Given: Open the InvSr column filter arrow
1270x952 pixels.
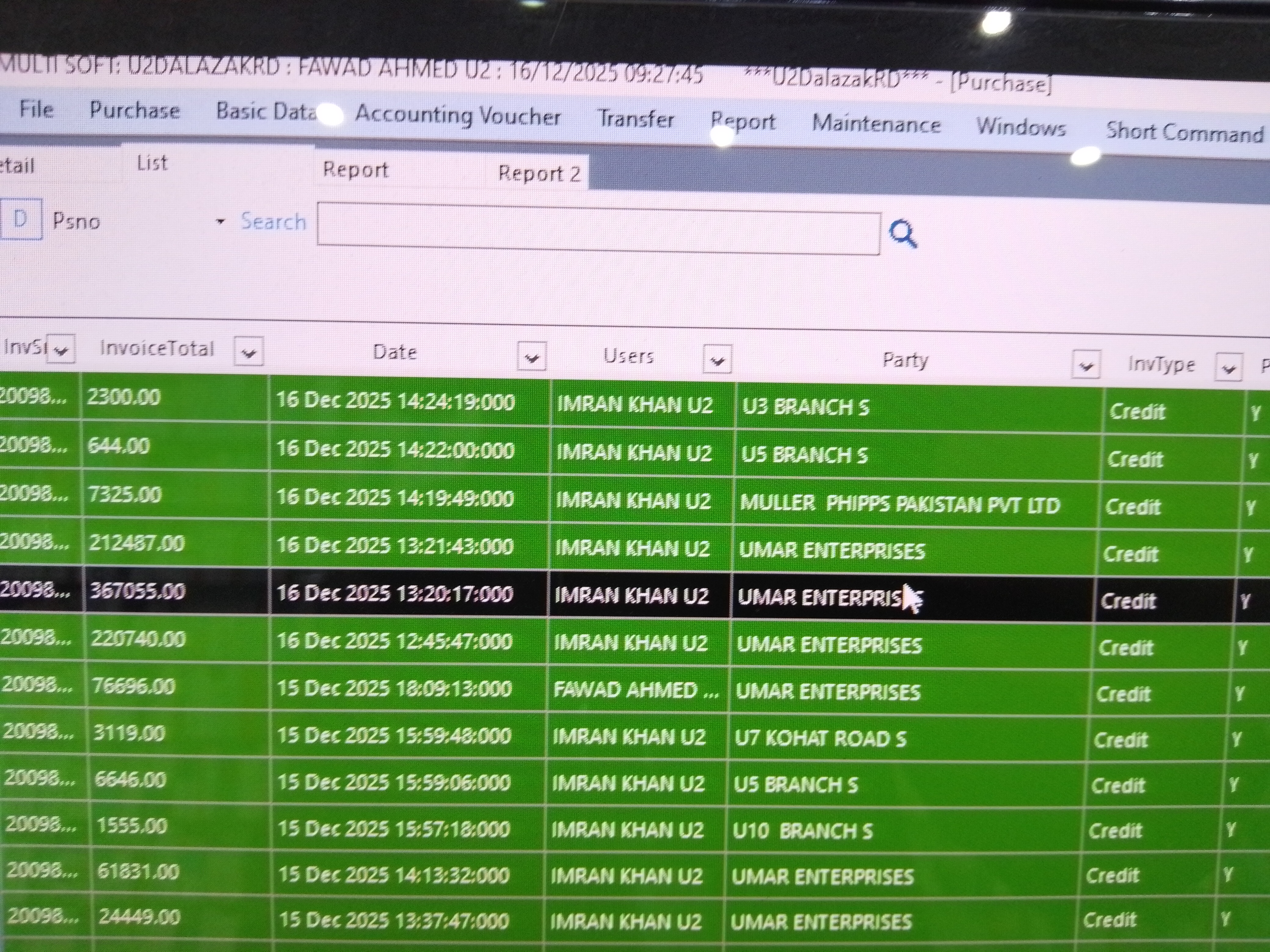Looking at the screenshot, I should pyautogui.click(x=60, y=349).
